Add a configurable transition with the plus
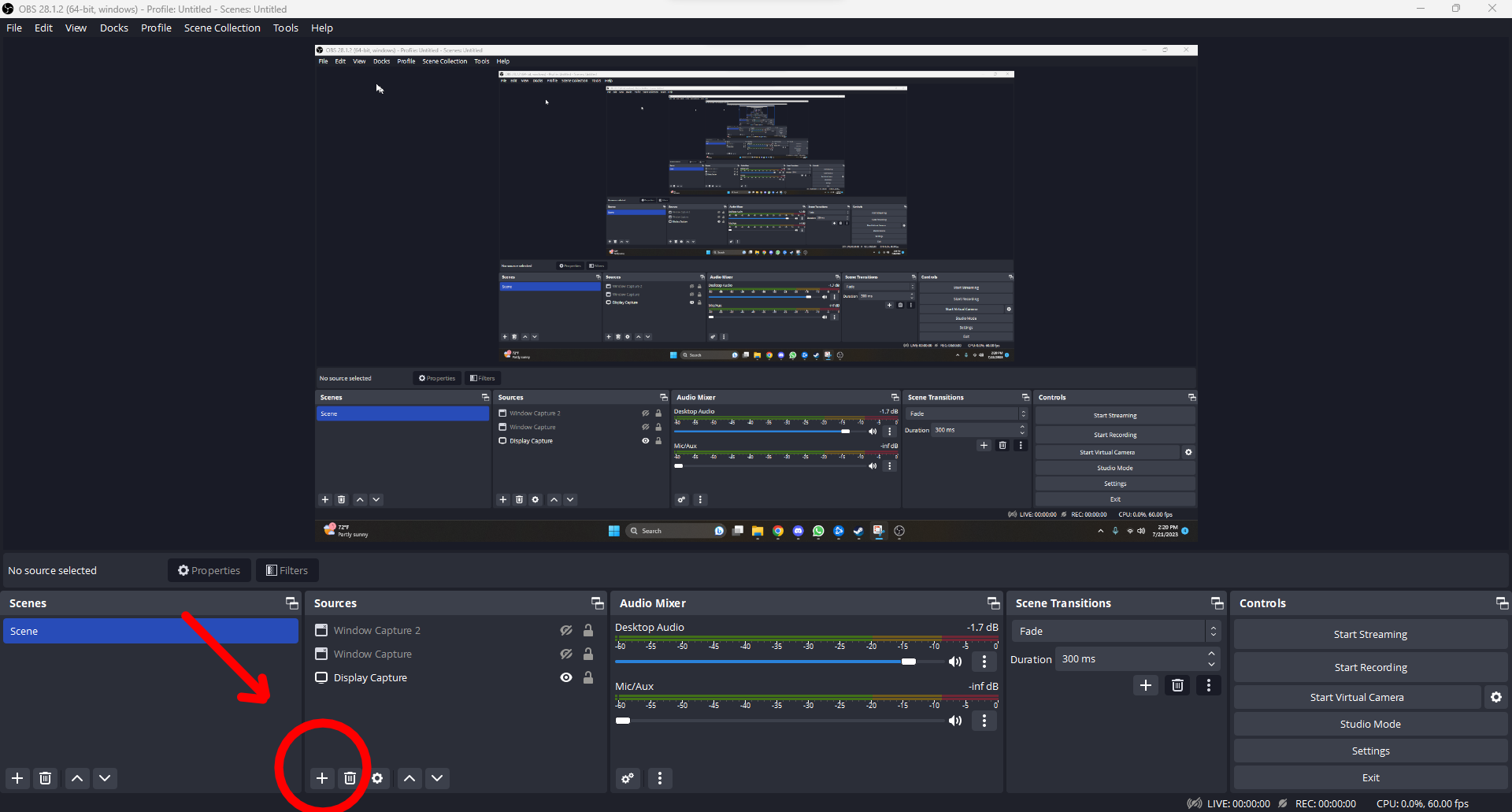This screenshot has width=1512, height=812. click(1146, 685)
